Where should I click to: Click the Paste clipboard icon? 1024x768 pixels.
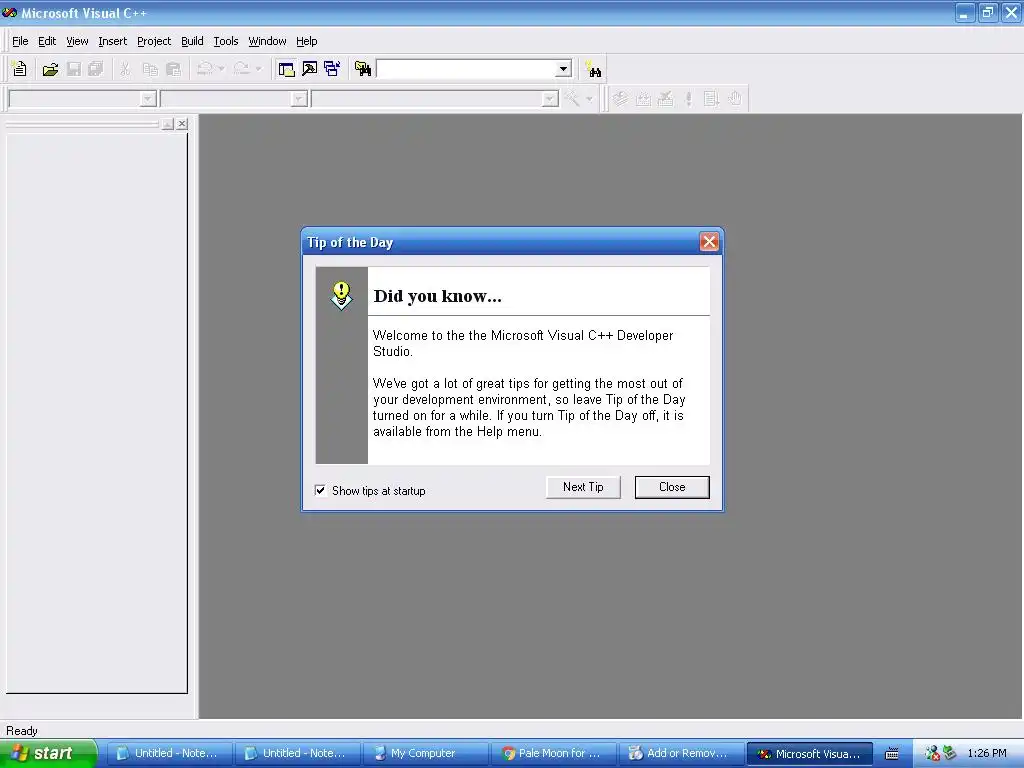pyautogui.click(x=173, y=69)
